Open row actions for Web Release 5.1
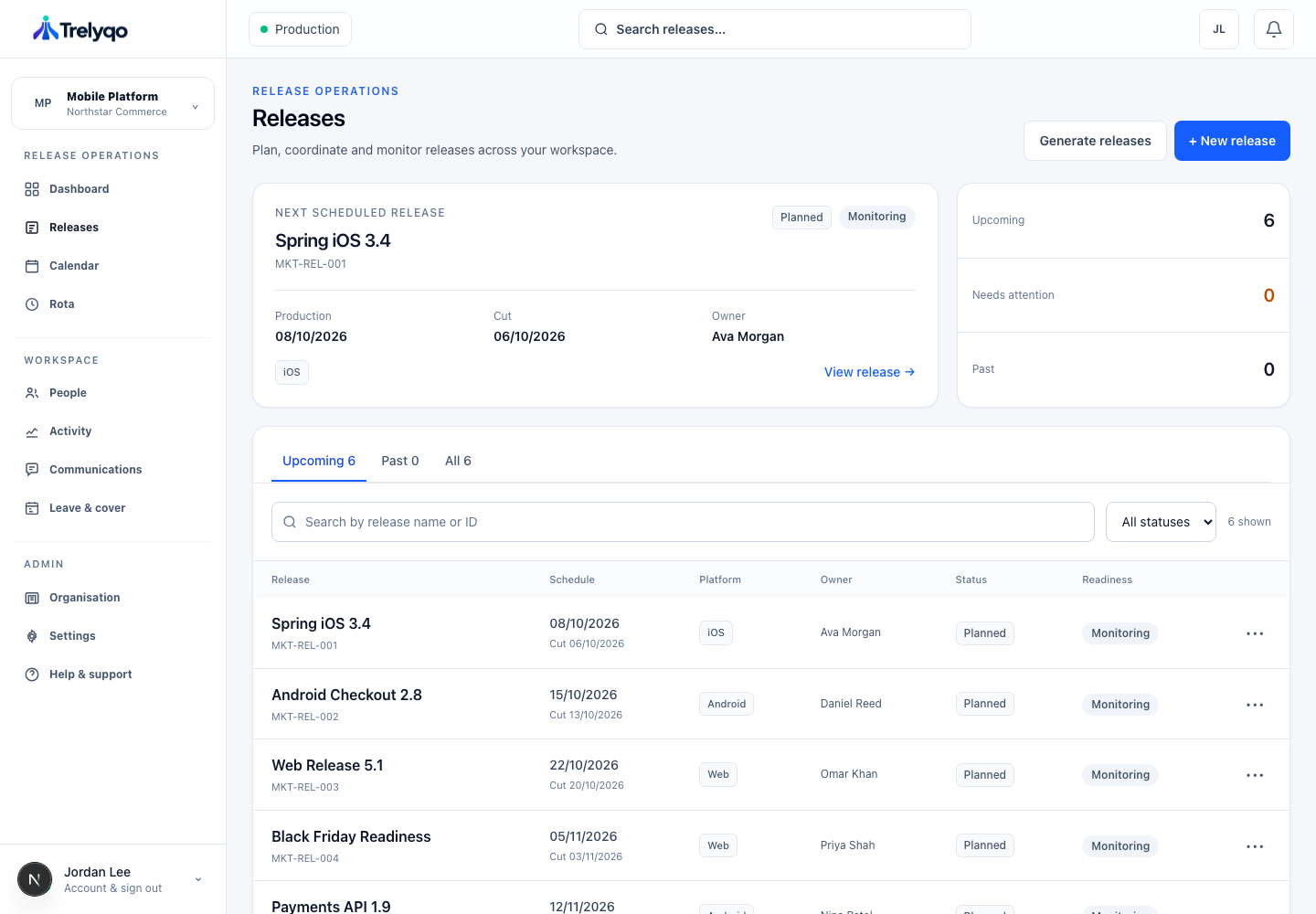 pos(1255,775)
